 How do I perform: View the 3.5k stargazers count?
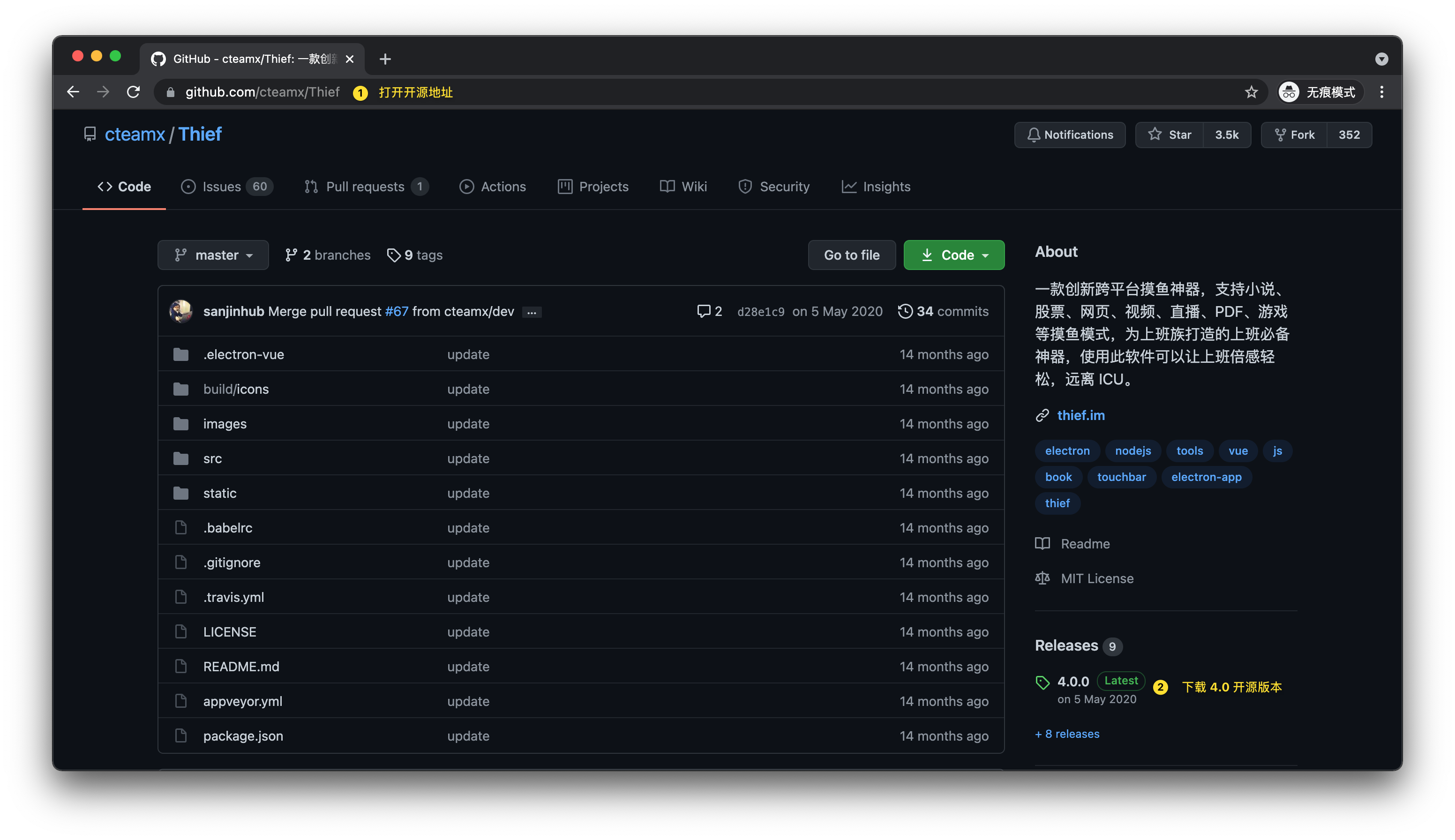coord(1227,135)
